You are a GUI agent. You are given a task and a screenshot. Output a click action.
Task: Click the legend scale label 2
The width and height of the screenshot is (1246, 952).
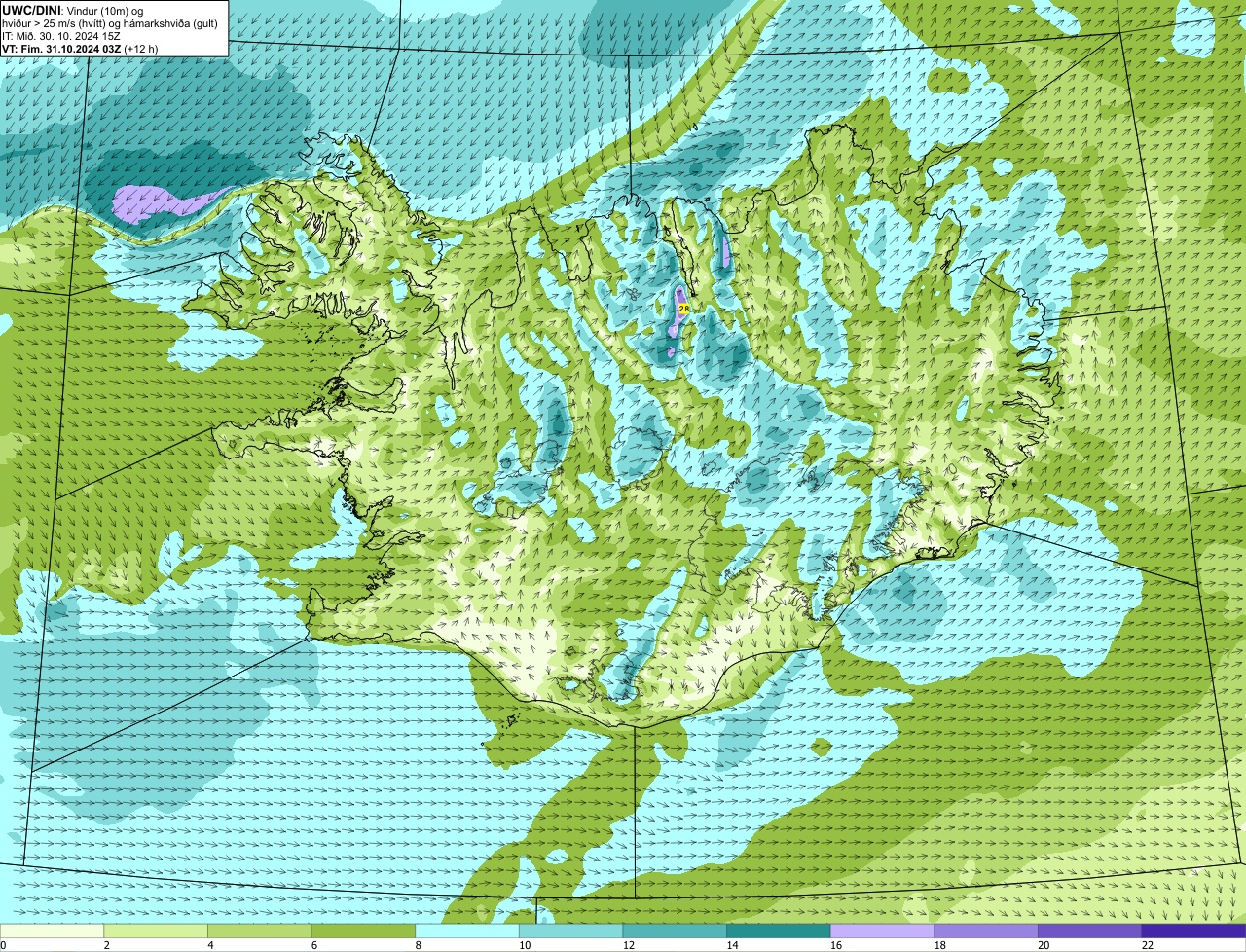tap(106, 945)
